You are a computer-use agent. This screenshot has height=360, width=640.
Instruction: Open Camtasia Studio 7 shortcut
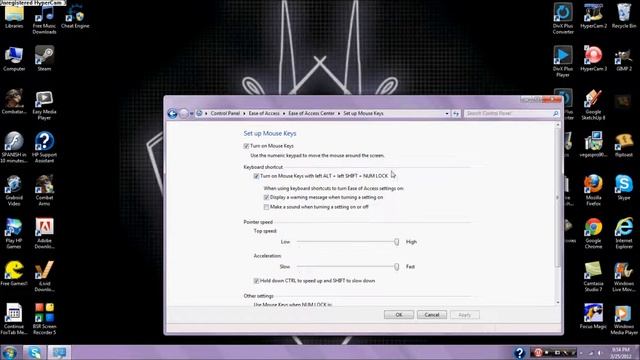pyautogui.click(x=593, y=277)
